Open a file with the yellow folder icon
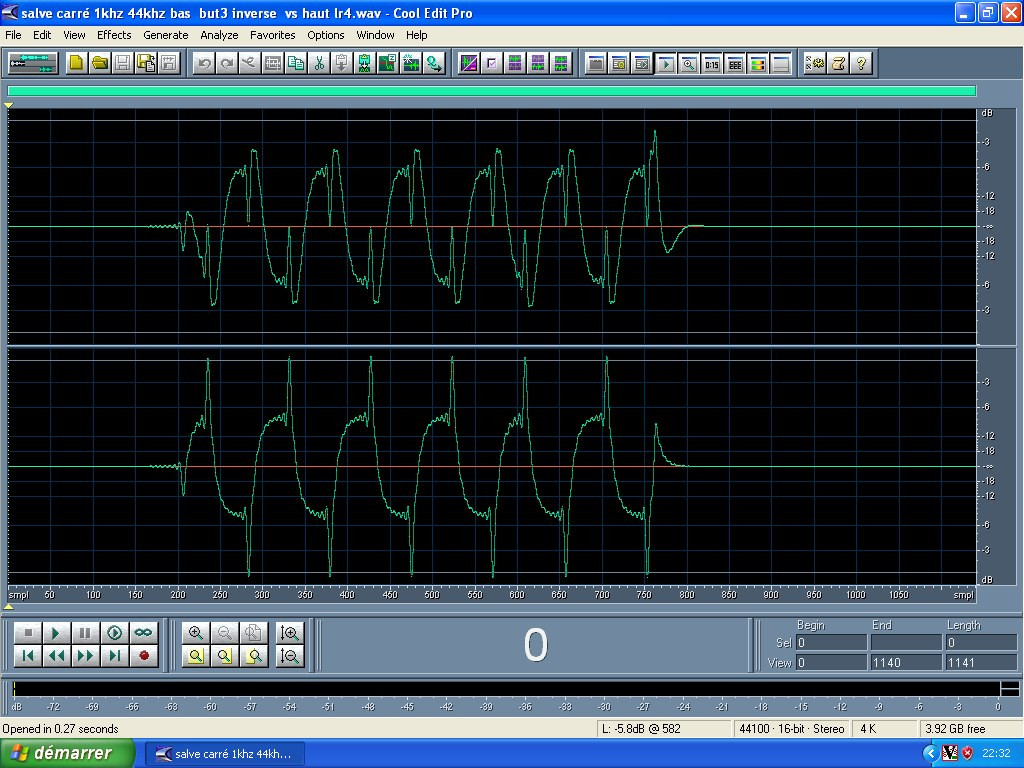This screenshot has width=1024, height=768. 100,63
